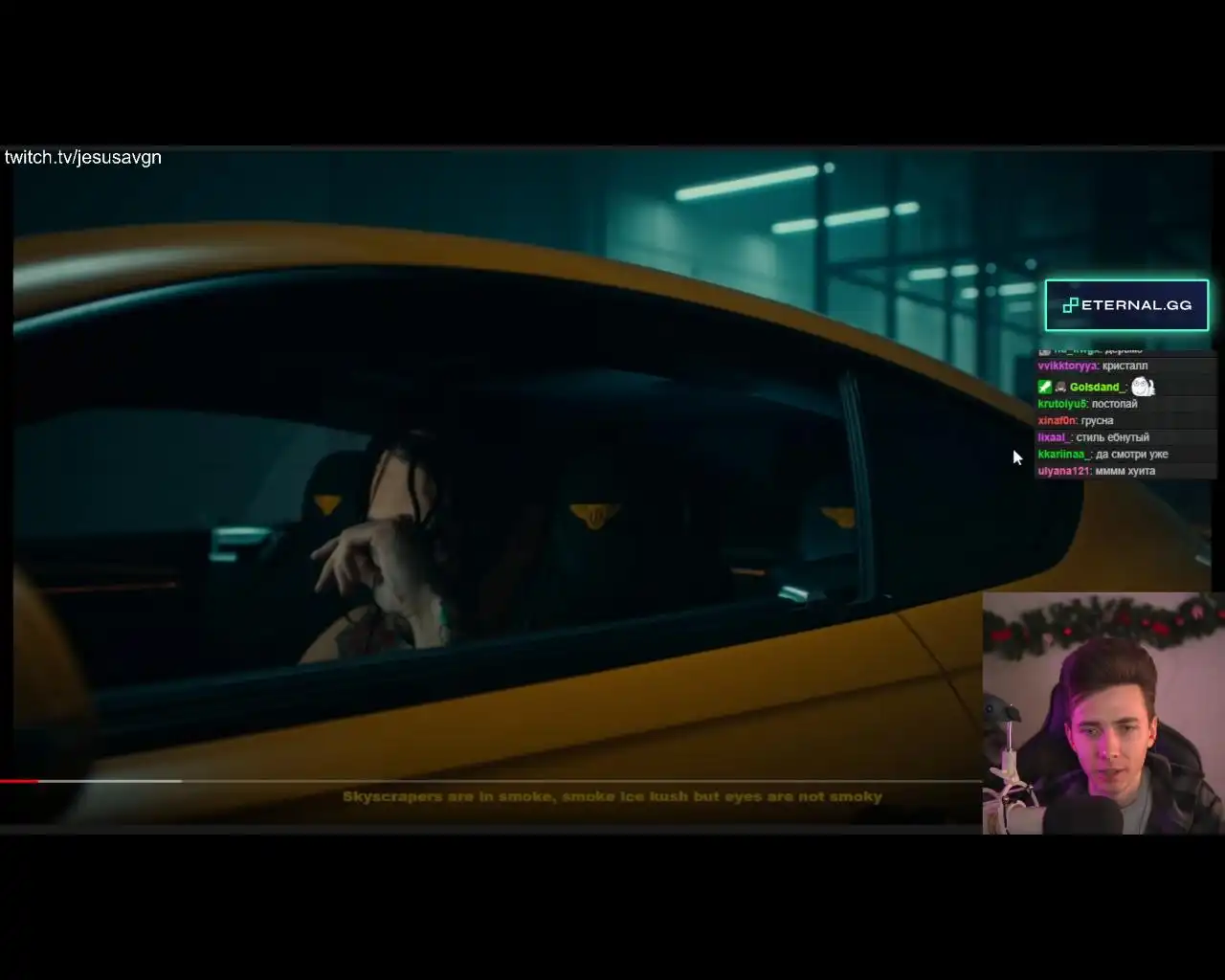Screen dimensions: 1225x980
Task: Click username vvikktoryya in chat
Action: [1067, 366]
